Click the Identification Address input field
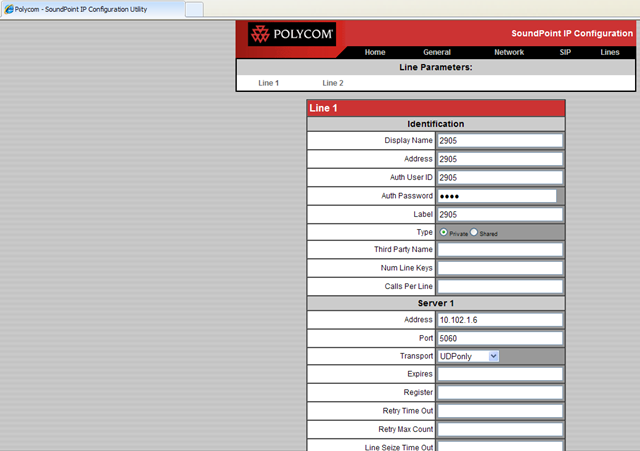Viewport: 640px width, 451px height. (500, 159)
